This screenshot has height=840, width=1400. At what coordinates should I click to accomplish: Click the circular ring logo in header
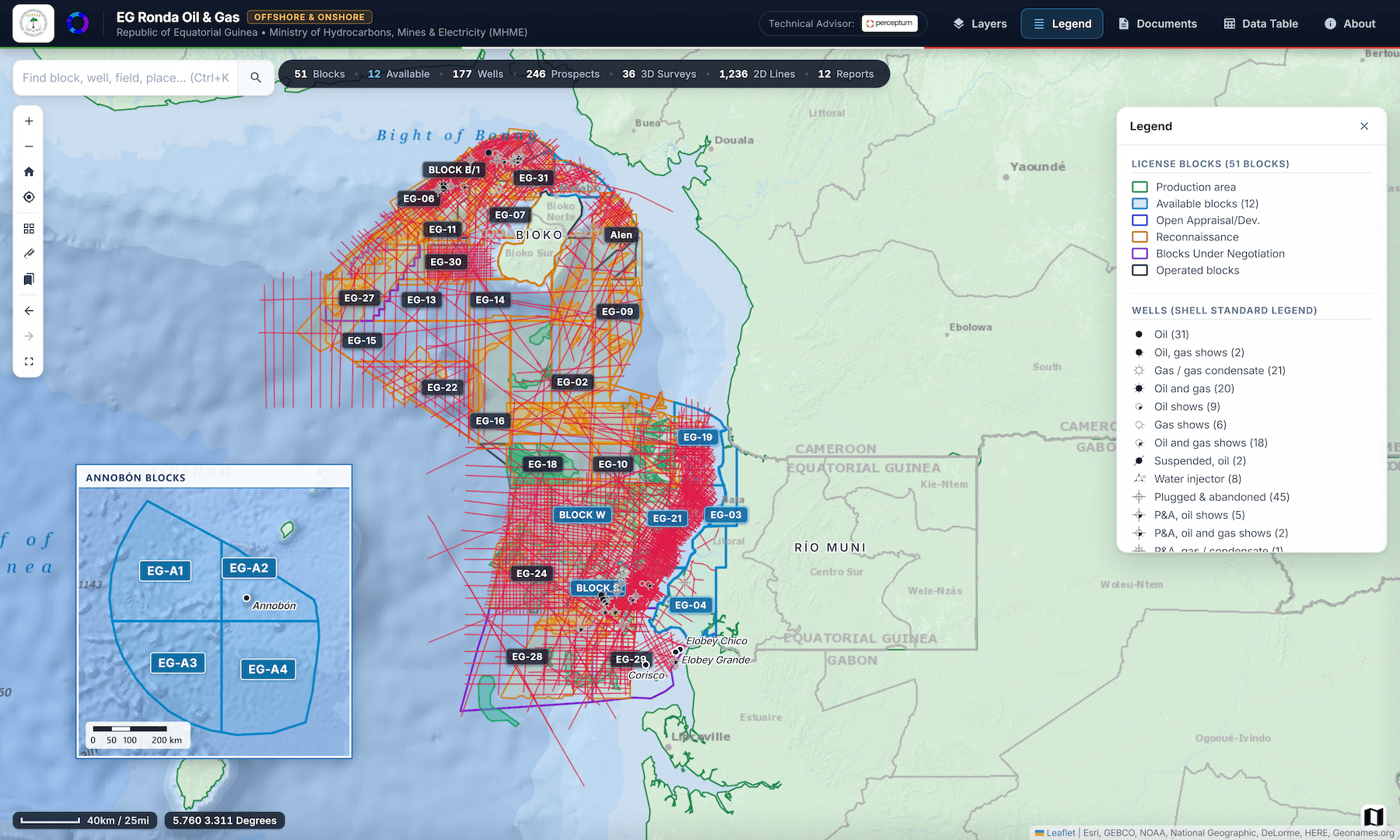pyautogui.click(x=78, y=23)
